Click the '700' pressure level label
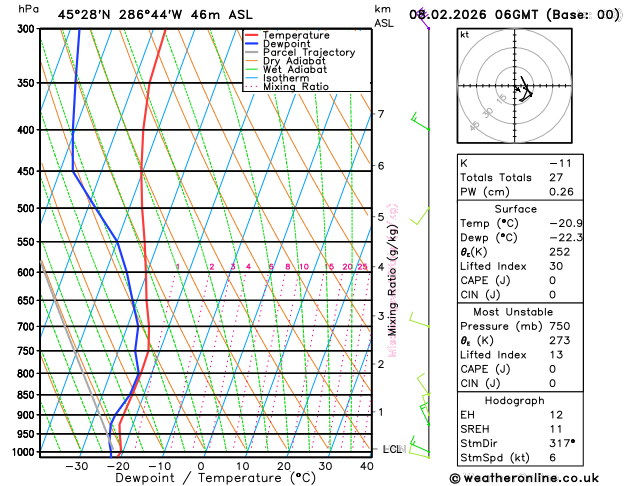Image resolution: width=629 pixels, height=486 pixels. pyautogui.click(x=28, y=327)
